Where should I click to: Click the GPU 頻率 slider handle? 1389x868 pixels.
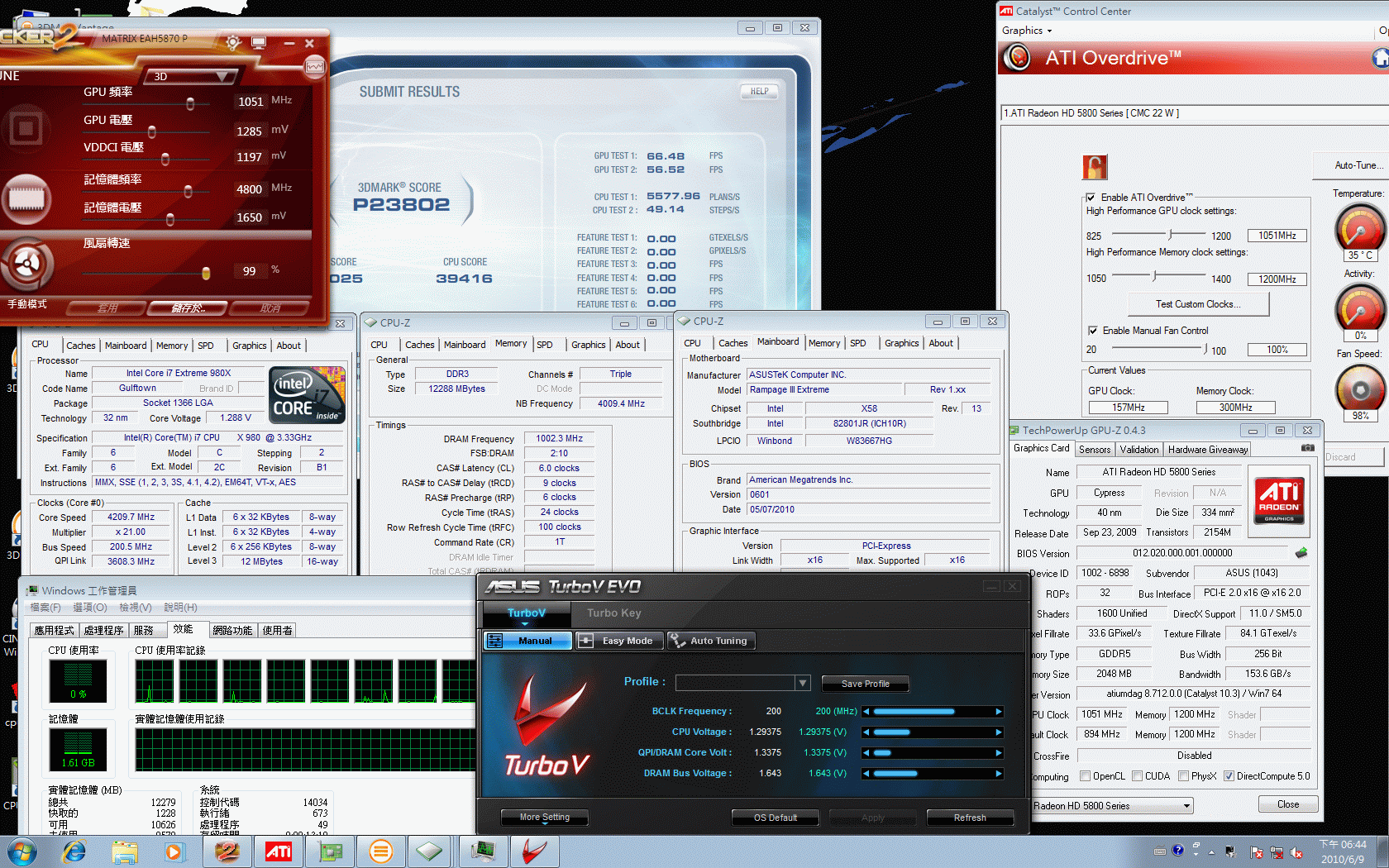[190, 104]
